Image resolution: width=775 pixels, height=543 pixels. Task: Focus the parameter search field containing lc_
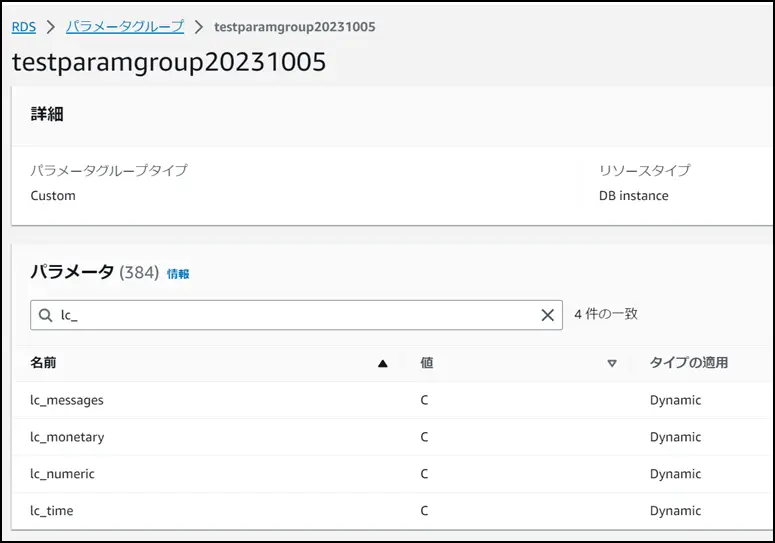296,315
